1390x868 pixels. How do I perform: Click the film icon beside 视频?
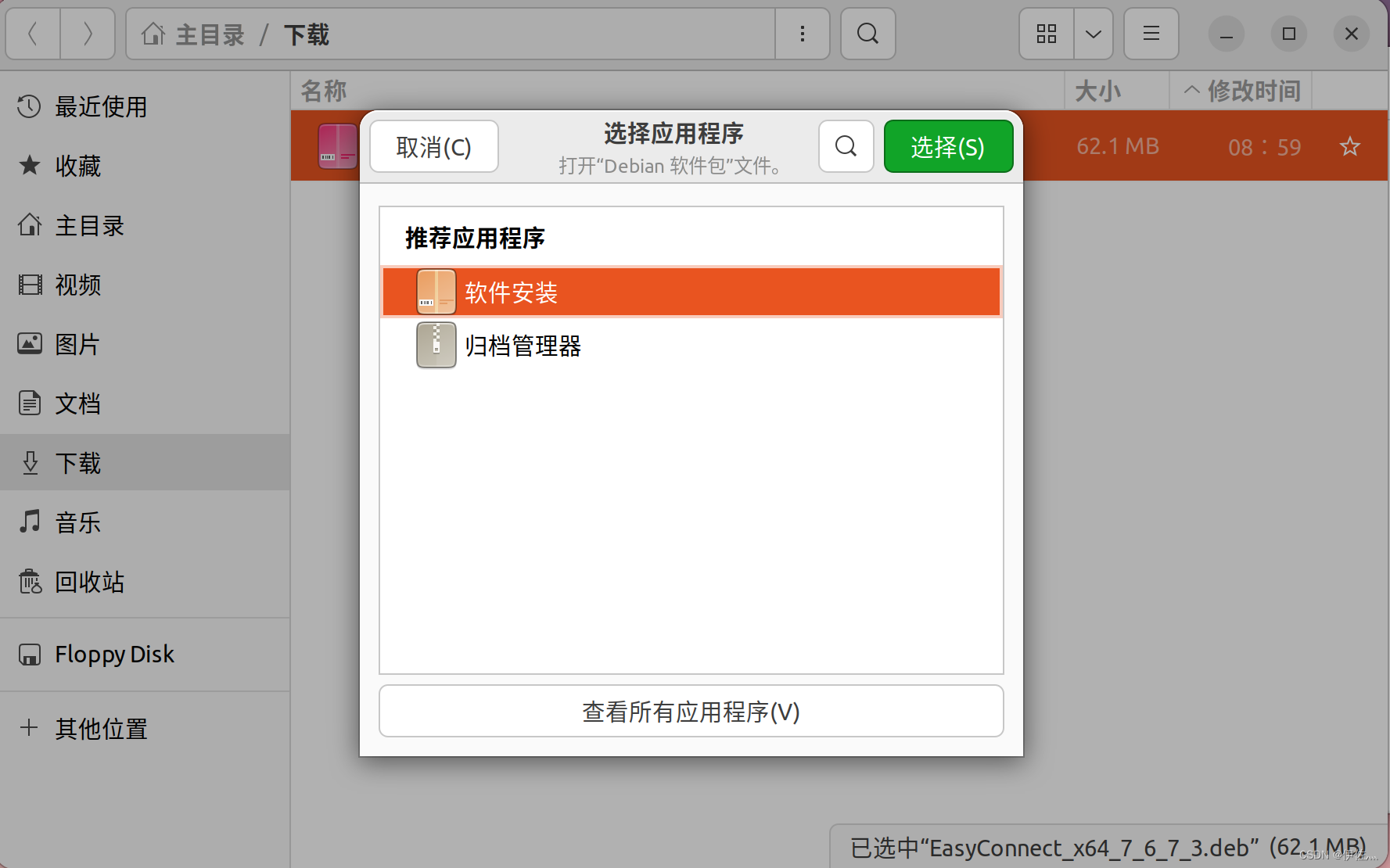tap(30, 285)
